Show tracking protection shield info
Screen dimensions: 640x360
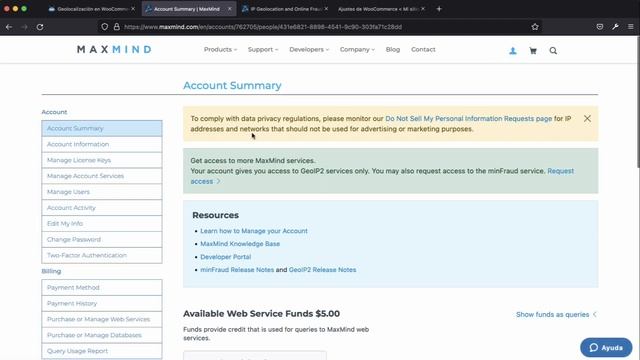[x=105, y=27]
